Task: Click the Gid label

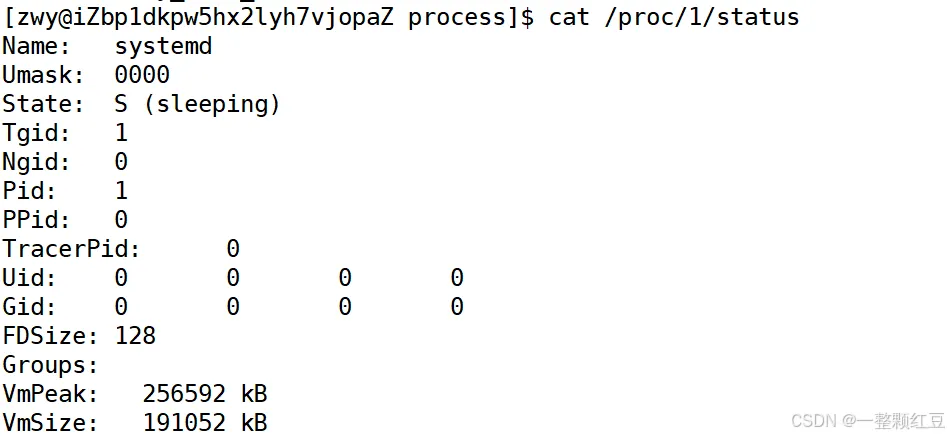Action: pyautogui.click(x=29, y=307)
